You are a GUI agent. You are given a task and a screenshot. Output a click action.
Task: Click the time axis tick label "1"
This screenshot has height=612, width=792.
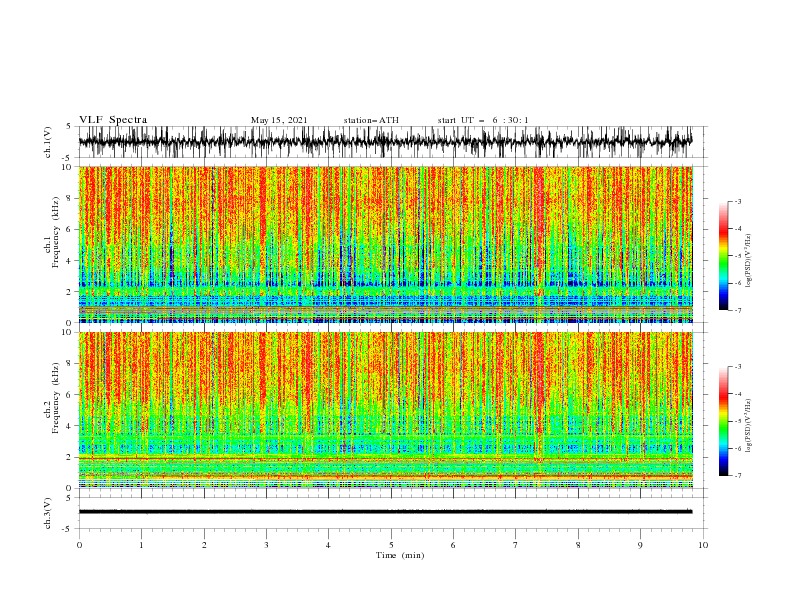coord(142,545)
